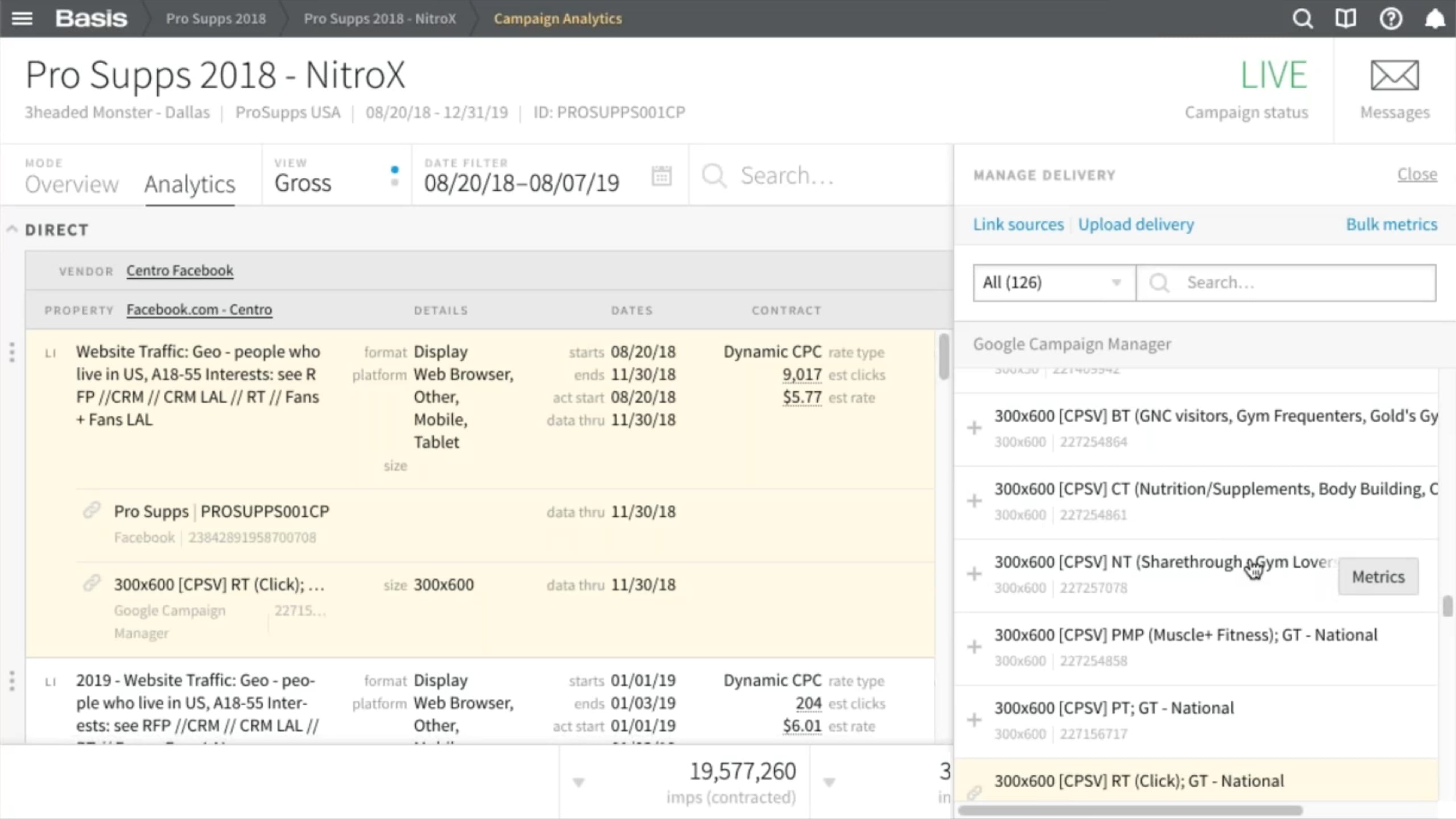
Task: Click plus icon for 300x600 PMP Muscle+ Fitness
Action: click(x=974, y=647)
